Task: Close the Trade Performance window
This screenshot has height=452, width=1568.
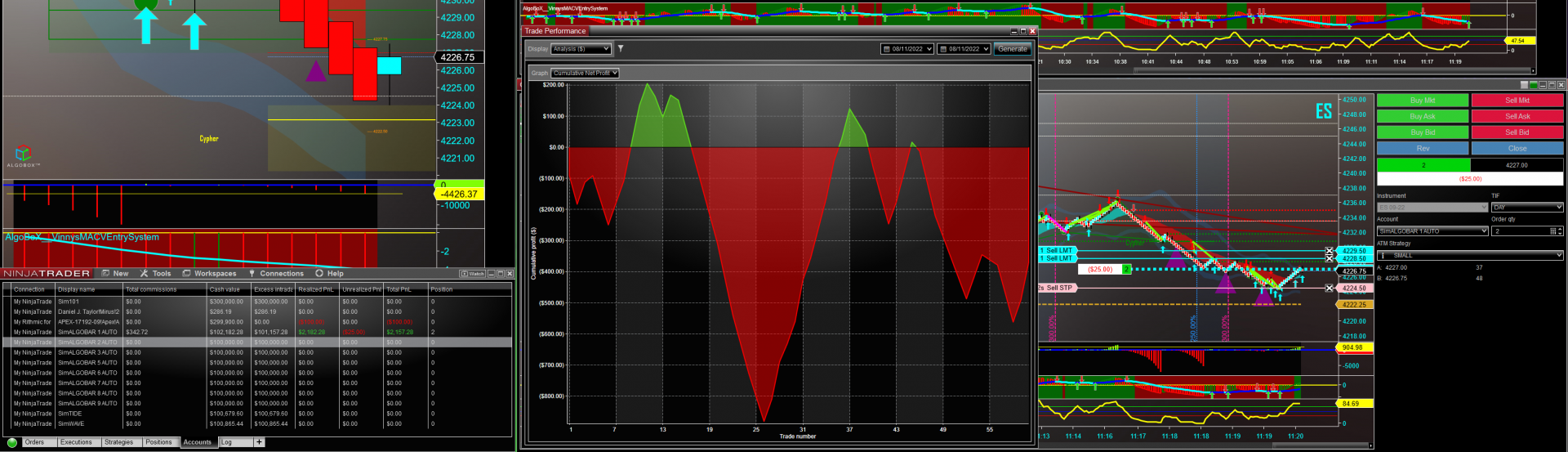Action: tap(1032, 31)
